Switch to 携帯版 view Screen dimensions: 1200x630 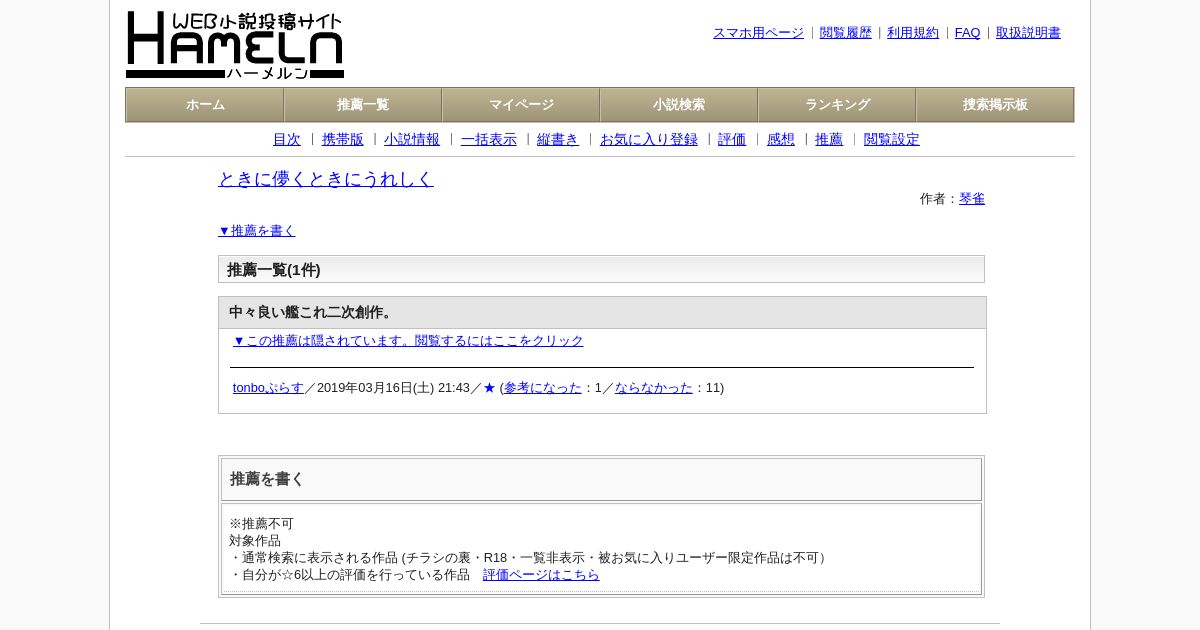(x=343, y=140)
